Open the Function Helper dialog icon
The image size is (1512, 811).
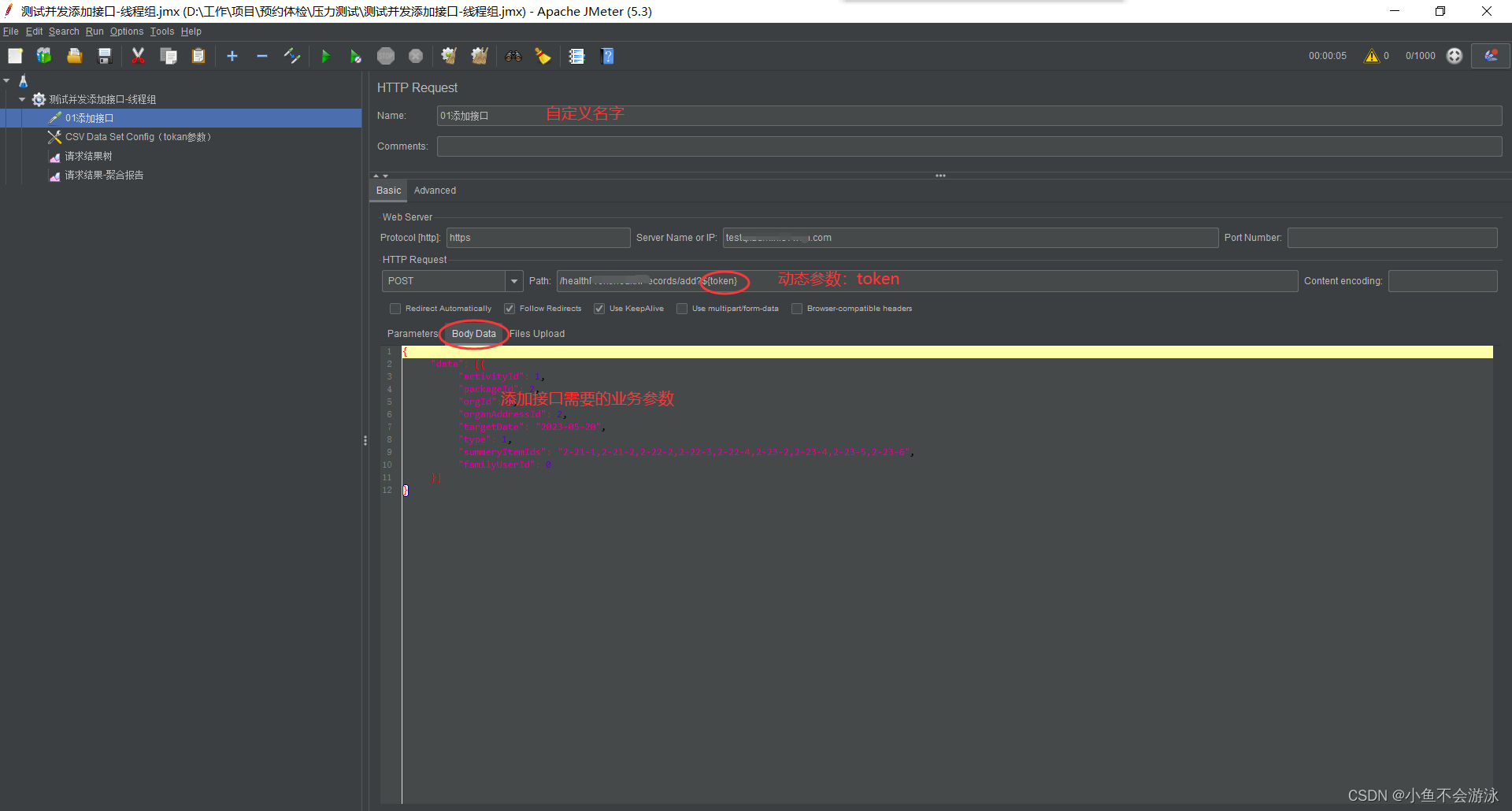click(x=577, y=56)
